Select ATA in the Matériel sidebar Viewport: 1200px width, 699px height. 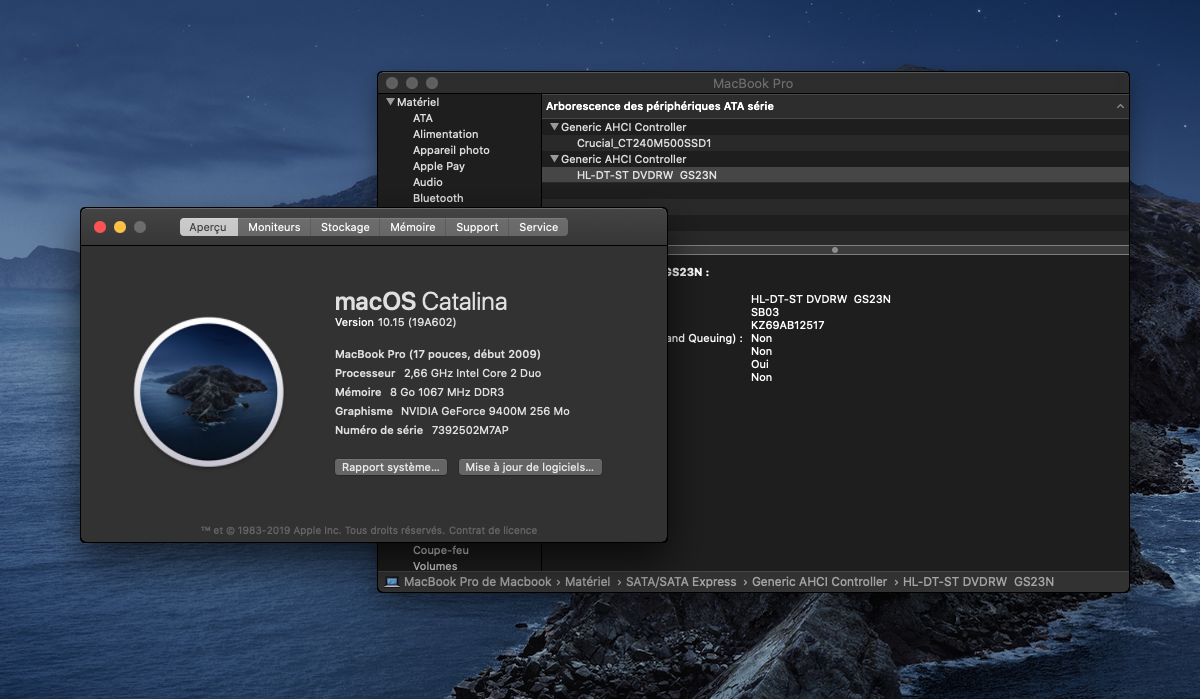pyautogui.click(x=423, y=118)
